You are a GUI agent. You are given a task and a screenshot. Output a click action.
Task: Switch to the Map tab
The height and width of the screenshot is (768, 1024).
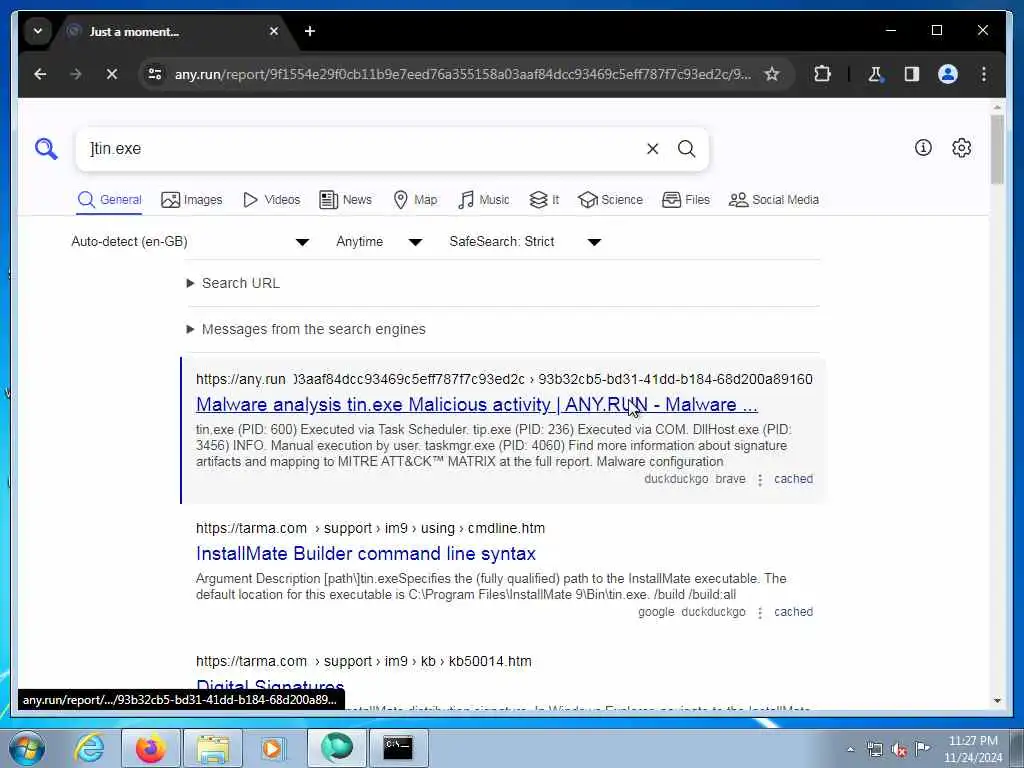pyautogui.click(x=415, y=200)
